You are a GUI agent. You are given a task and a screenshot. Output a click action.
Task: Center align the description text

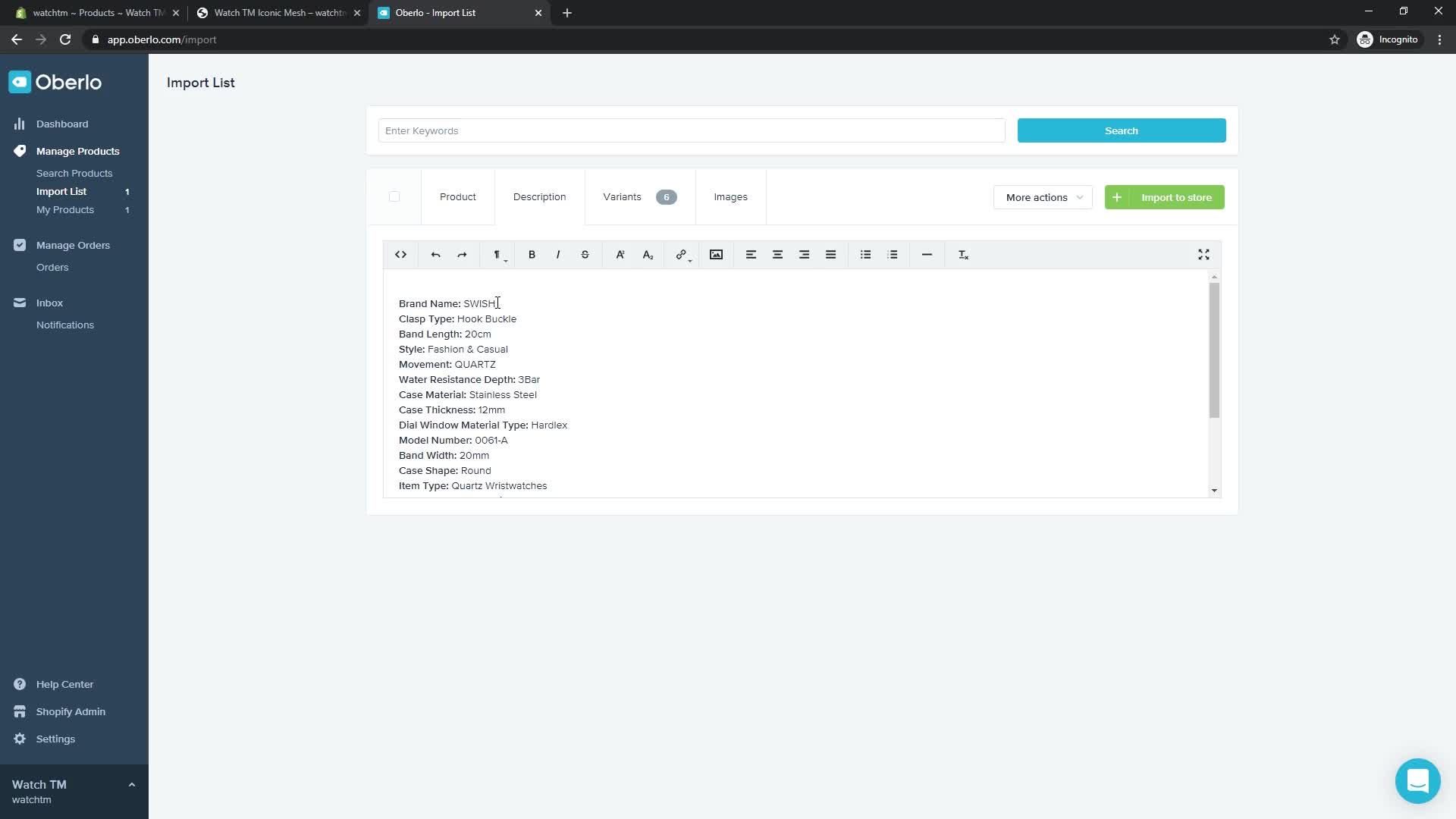tap(777, 255)
